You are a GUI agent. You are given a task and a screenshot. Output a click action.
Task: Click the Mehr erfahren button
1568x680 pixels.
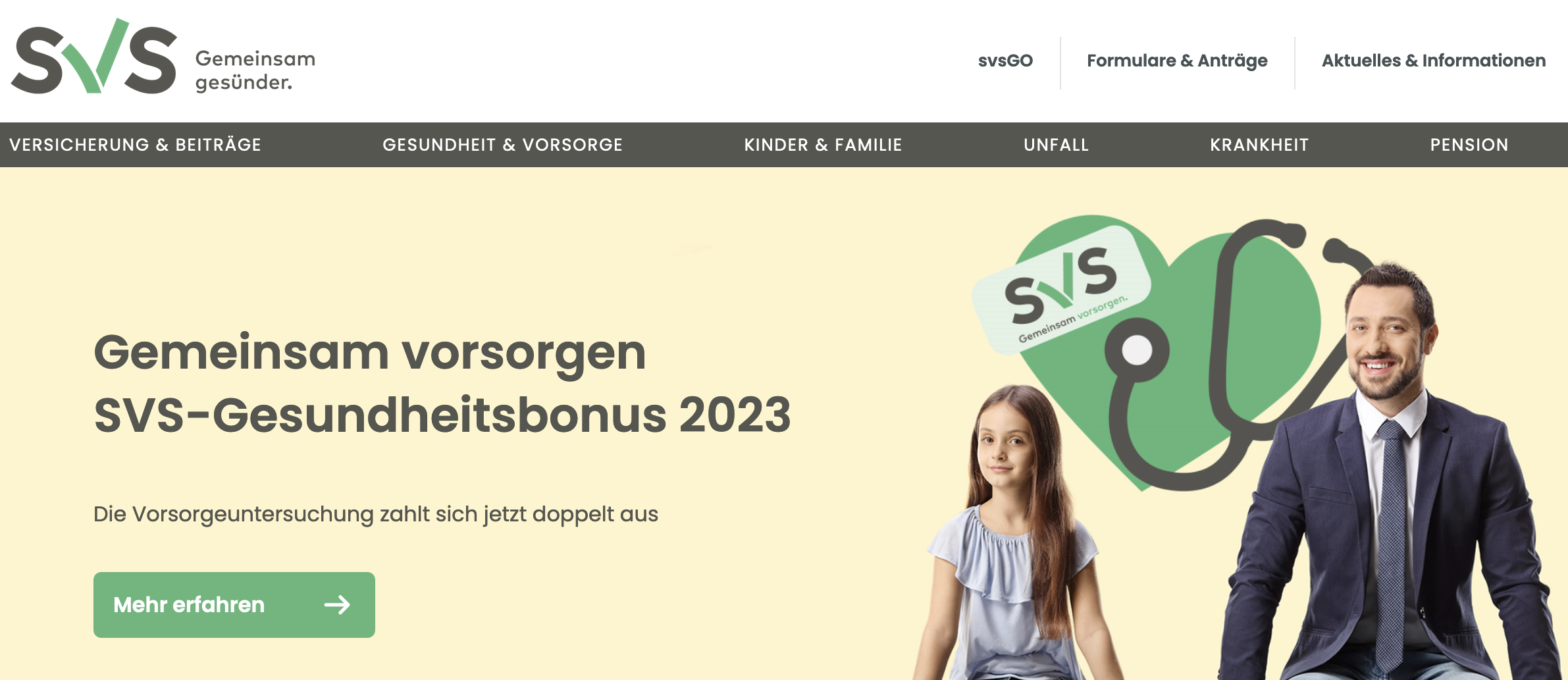(x=234, y=605)
